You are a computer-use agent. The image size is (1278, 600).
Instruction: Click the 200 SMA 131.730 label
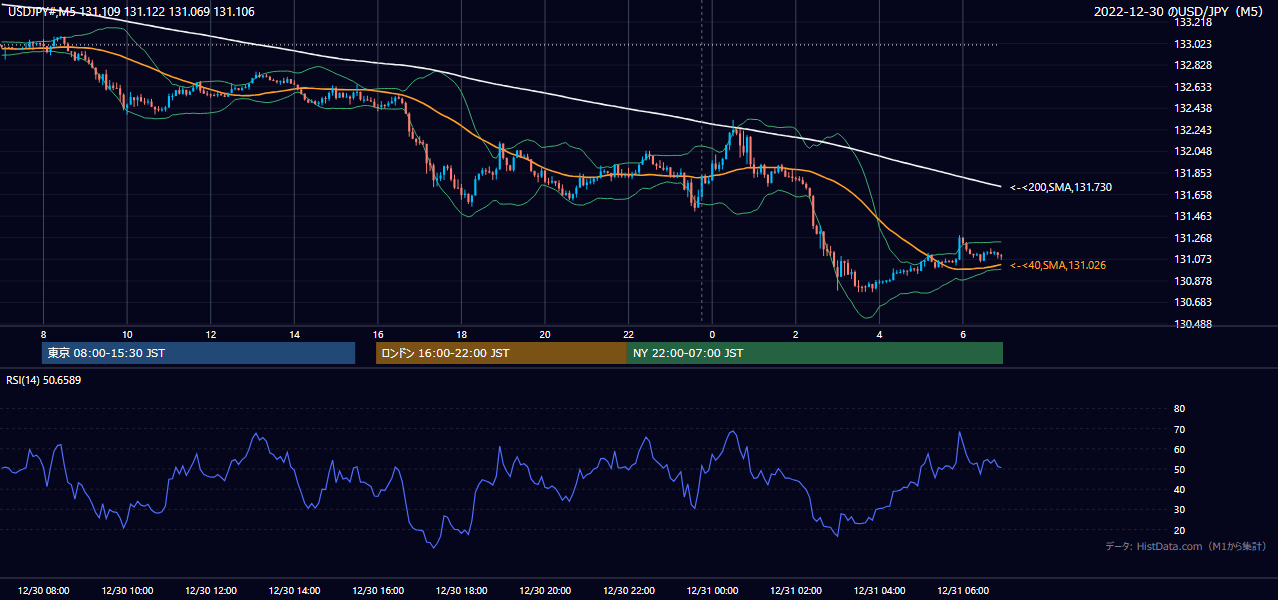pos(1061,187)
